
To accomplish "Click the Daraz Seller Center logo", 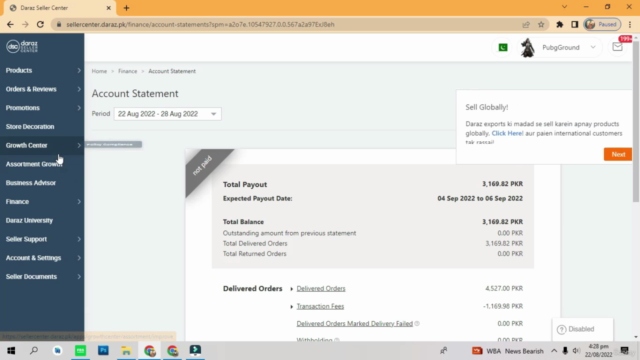I will click(x=22, y=46).
